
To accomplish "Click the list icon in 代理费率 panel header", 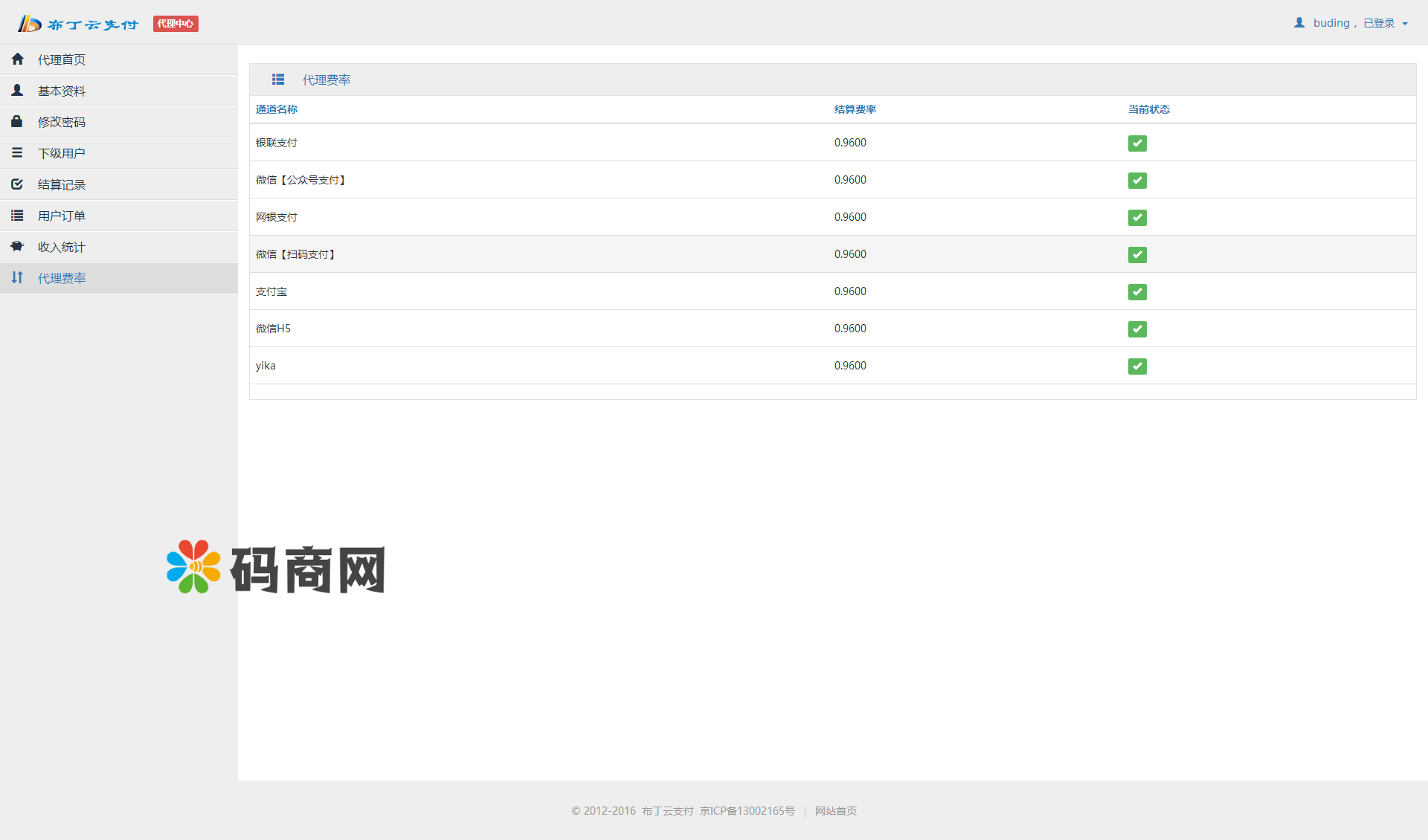I will (x=278, y=80).
